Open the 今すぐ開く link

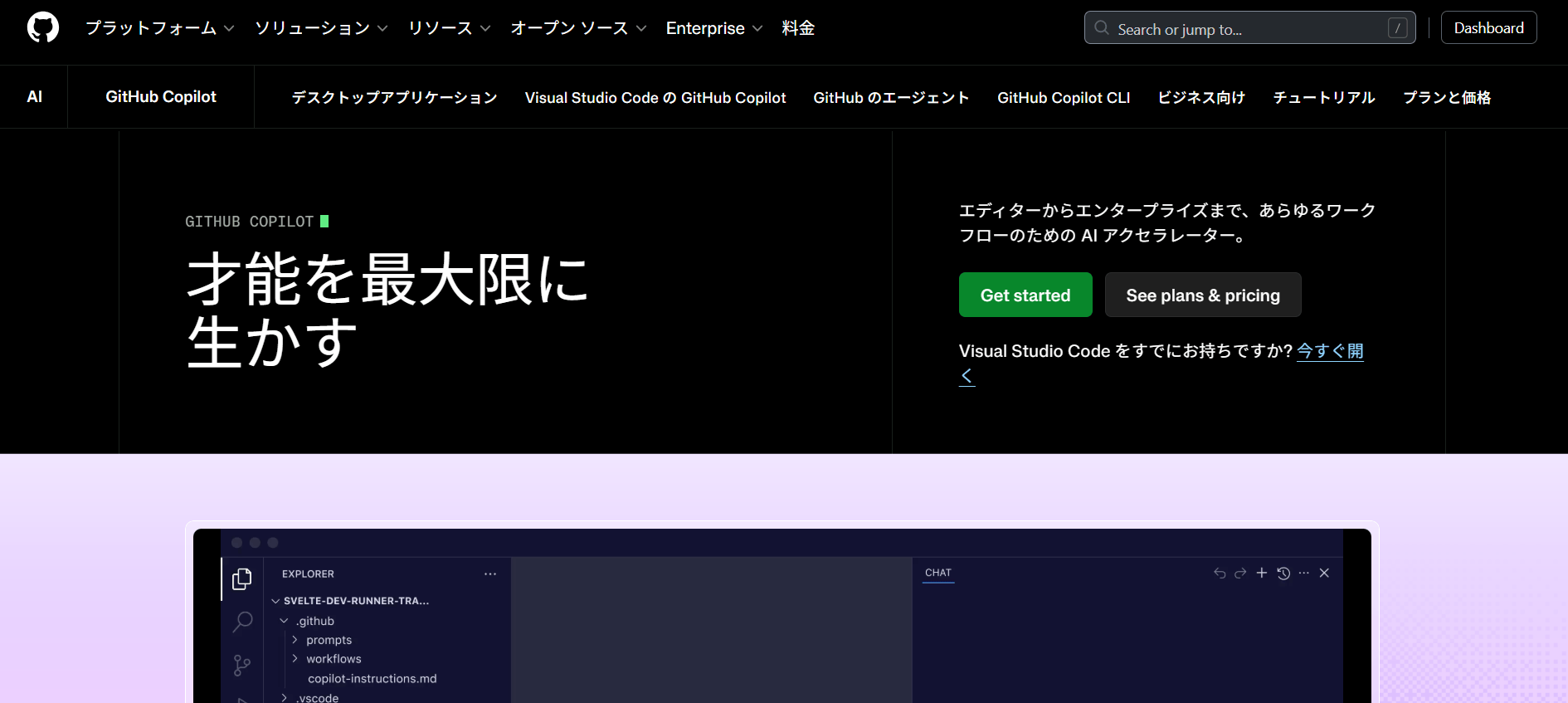tap(1330, 351)
